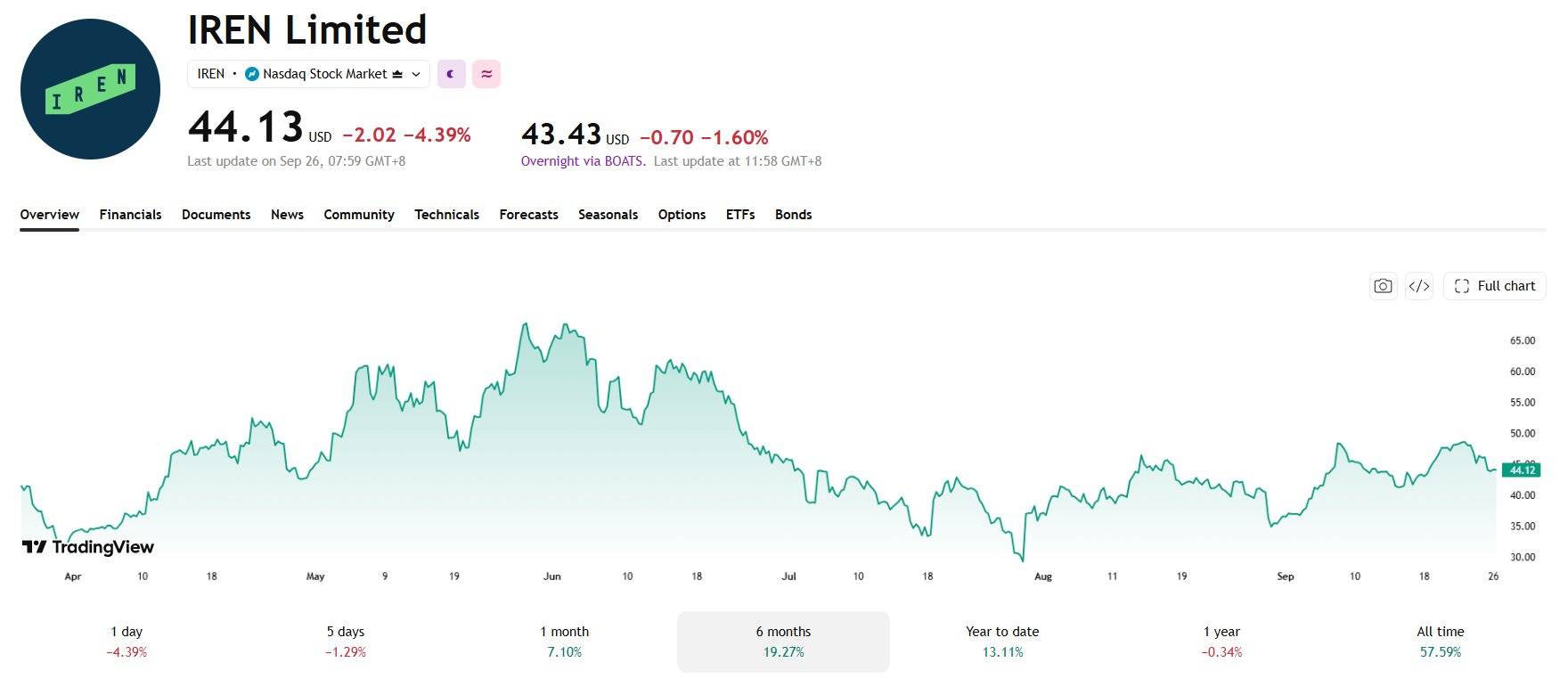Viewport: 1568px width, 695px height.
Task: Click the 44.13 last price value
Action: point(246,127)
